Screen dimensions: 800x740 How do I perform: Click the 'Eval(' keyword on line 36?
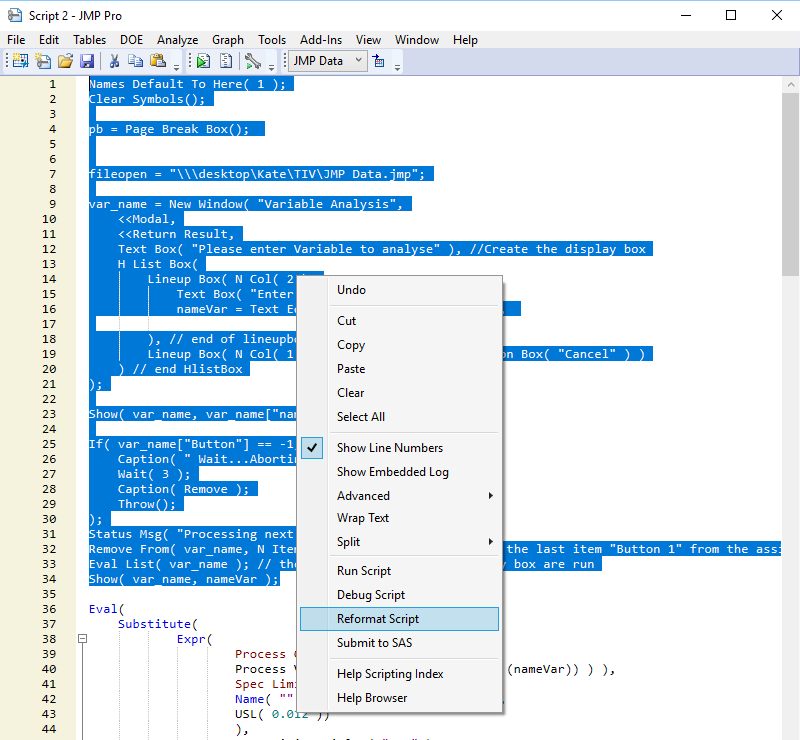[x=107, y=609]
